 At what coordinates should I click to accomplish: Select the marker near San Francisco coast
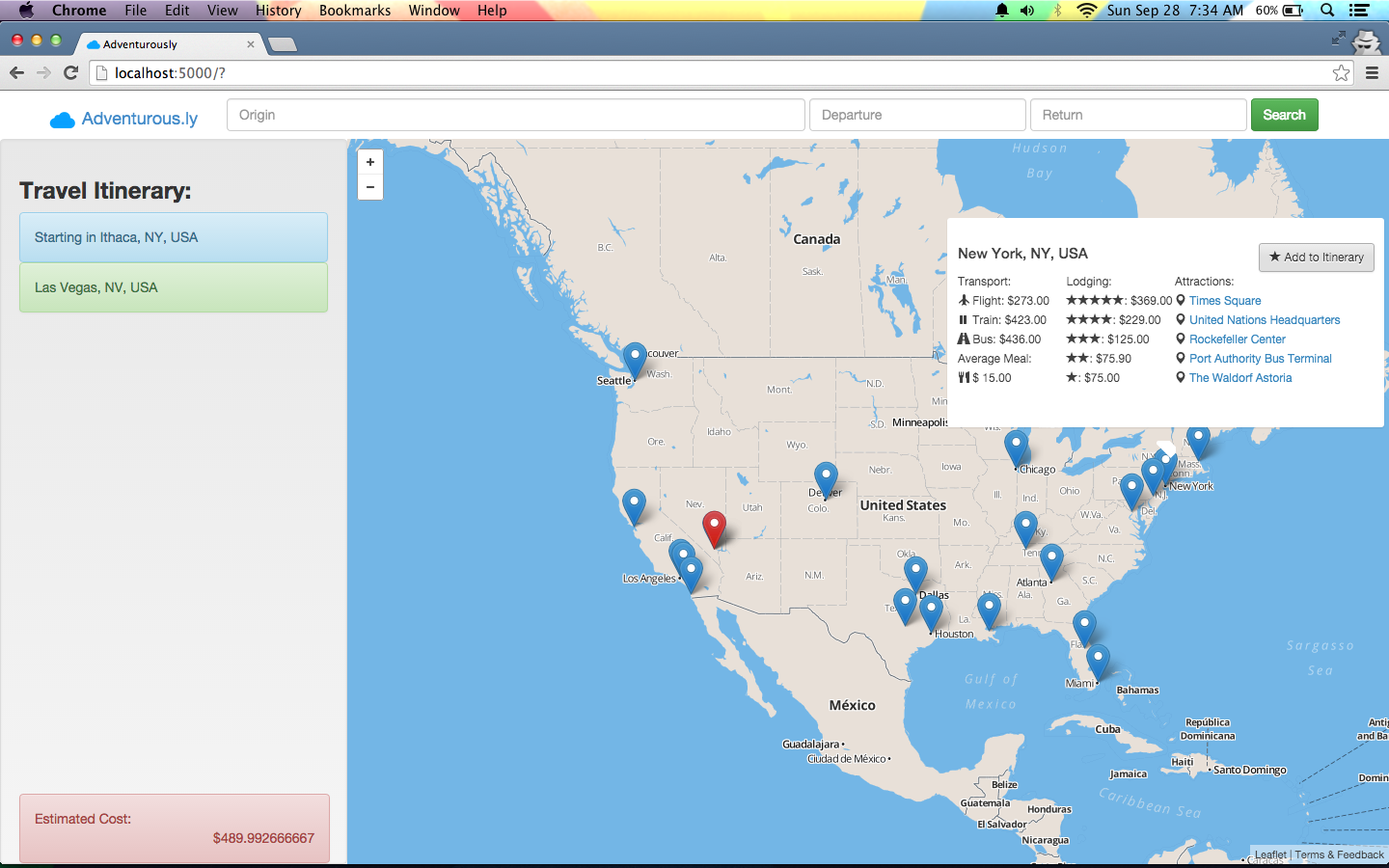pyautogui.click(x=634, y=507)
